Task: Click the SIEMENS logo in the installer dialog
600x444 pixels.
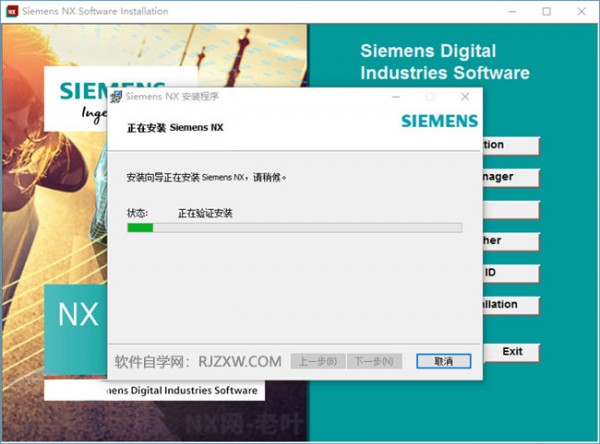Action: click(x=440, y=121)
